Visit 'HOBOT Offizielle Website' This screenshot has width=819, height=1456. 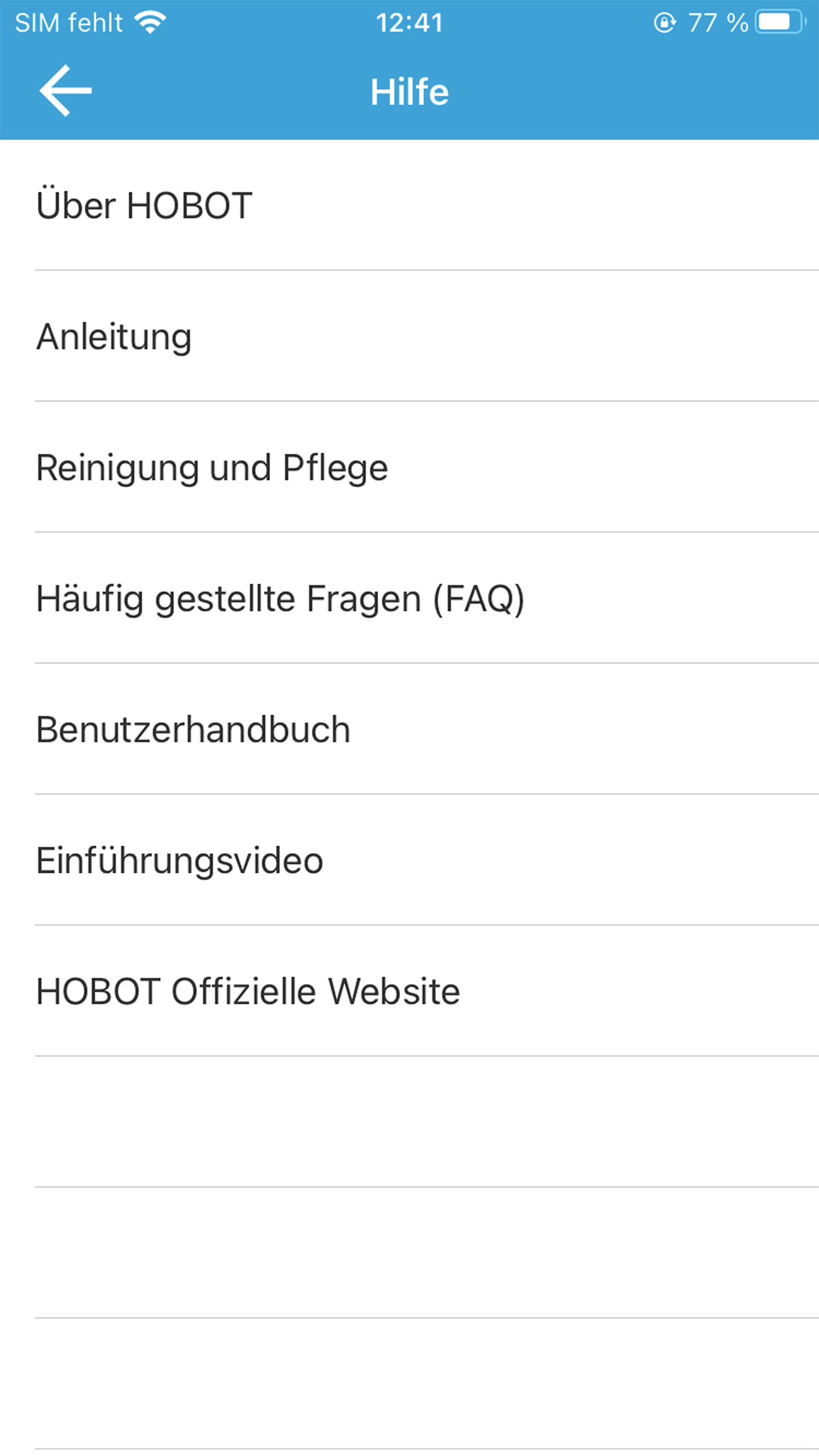point(248,991)
